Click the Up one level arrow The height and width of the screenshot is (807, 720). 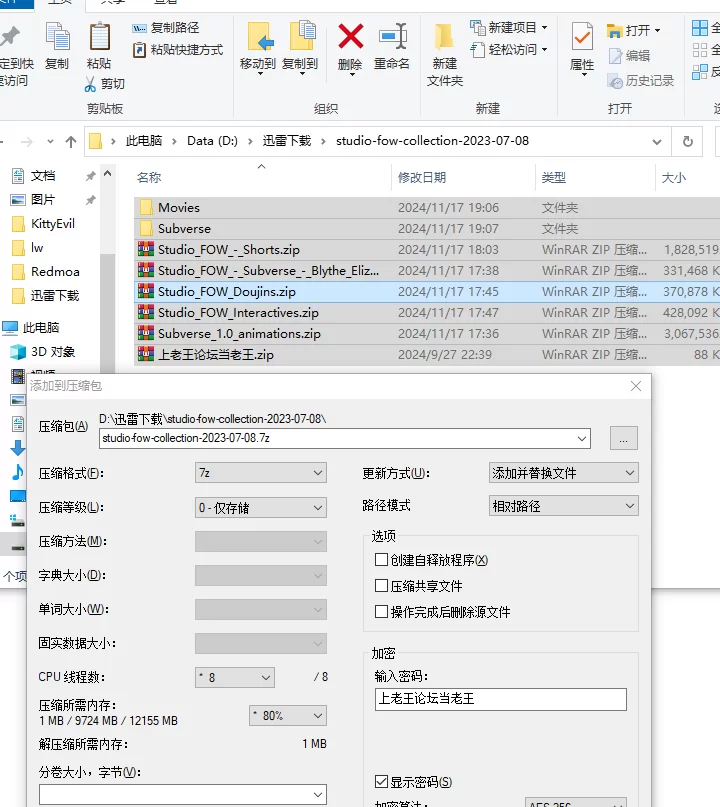click(x=71, y=142)
